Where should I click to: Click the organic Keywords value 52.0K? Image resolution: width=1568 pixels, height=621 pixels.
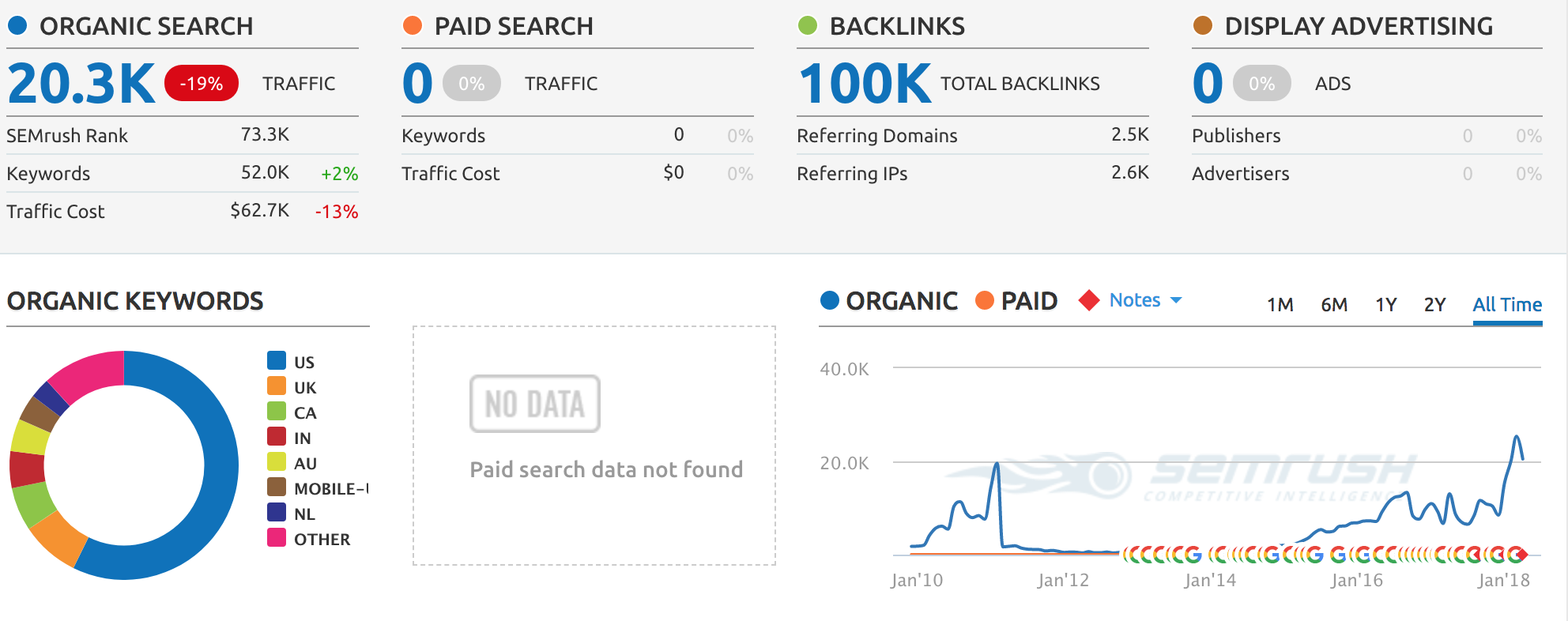click(x=265, y=172)
